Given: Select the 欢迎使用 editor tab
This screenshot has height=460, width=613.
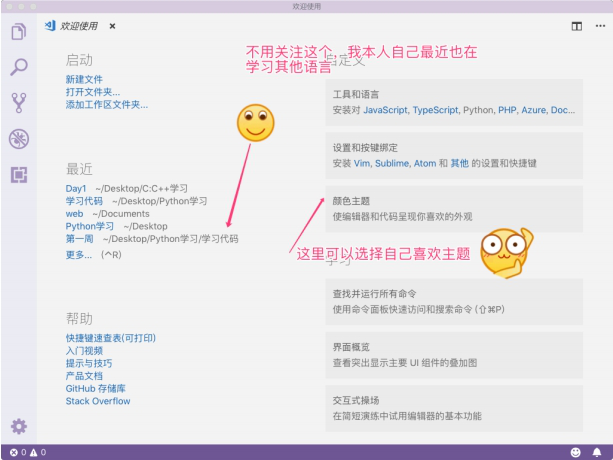Looking at the screenshot, I should tap(79, 26).
